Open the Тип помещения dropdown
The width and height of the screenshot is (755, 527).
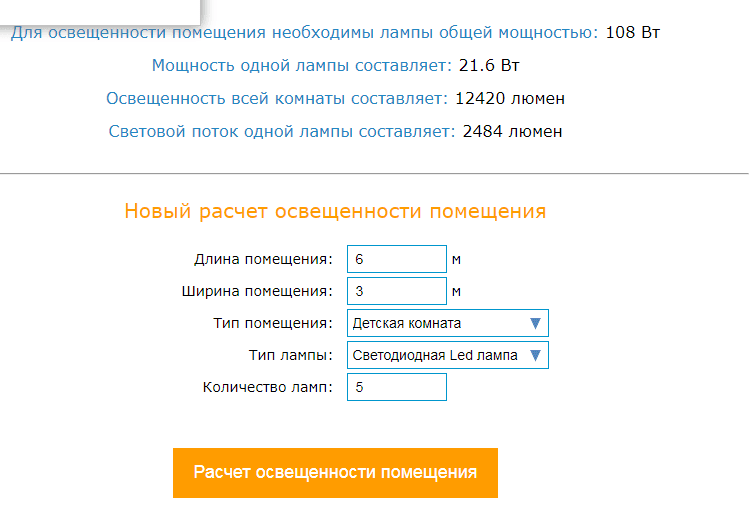tap(448, 323)
